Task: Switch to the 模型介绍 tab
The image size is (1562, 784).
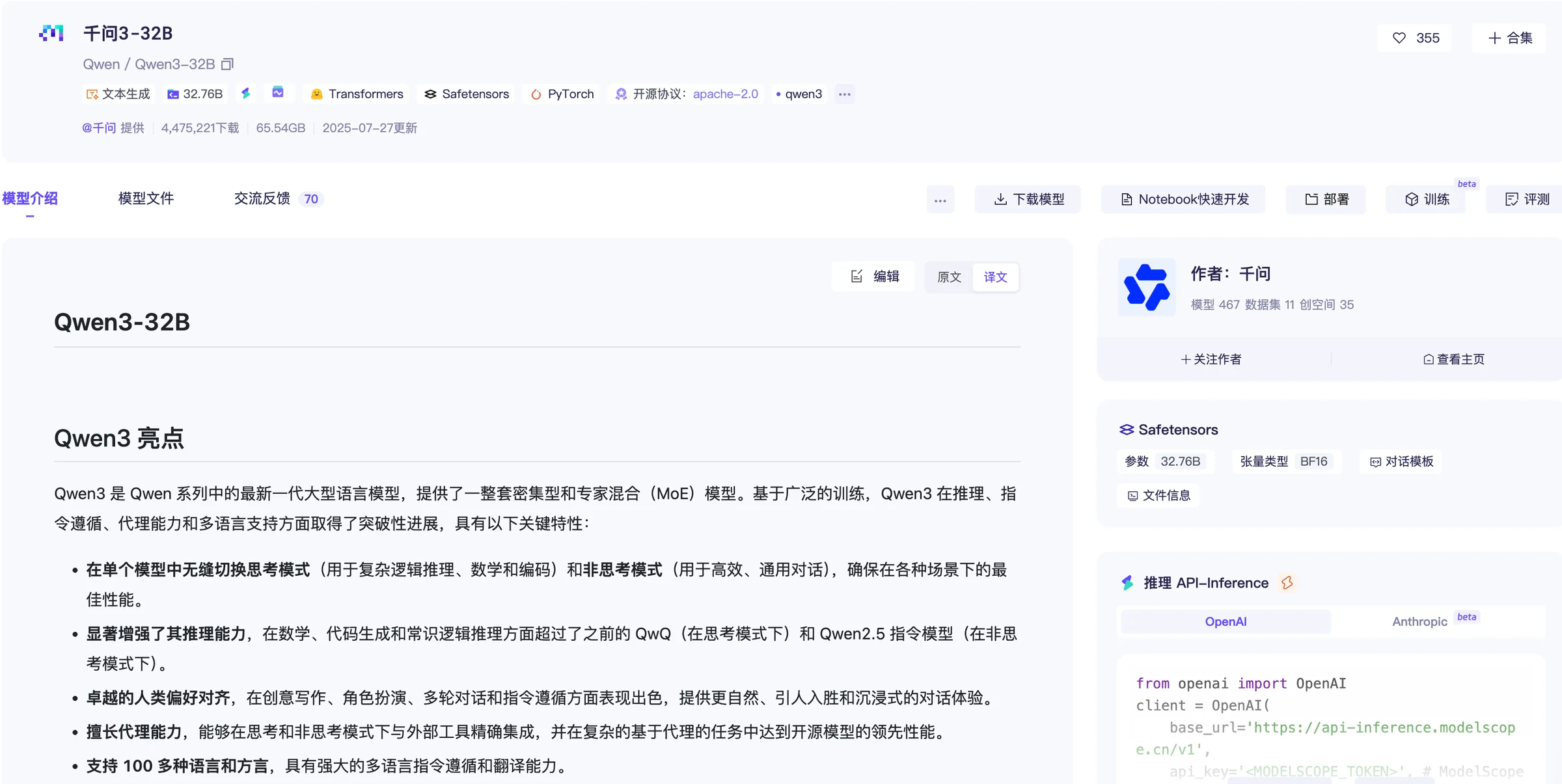Action: (30, 198)
